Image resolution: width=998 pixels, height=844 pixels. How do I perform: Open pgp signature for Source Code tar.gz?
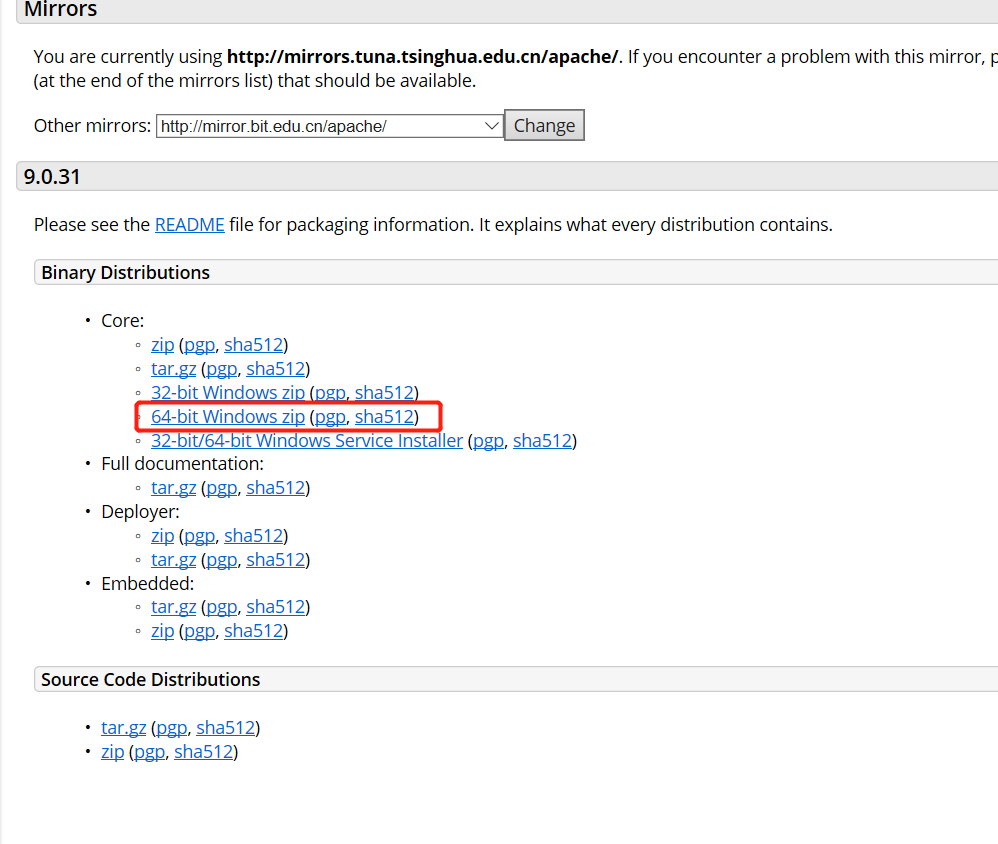(x=172, y=728)
